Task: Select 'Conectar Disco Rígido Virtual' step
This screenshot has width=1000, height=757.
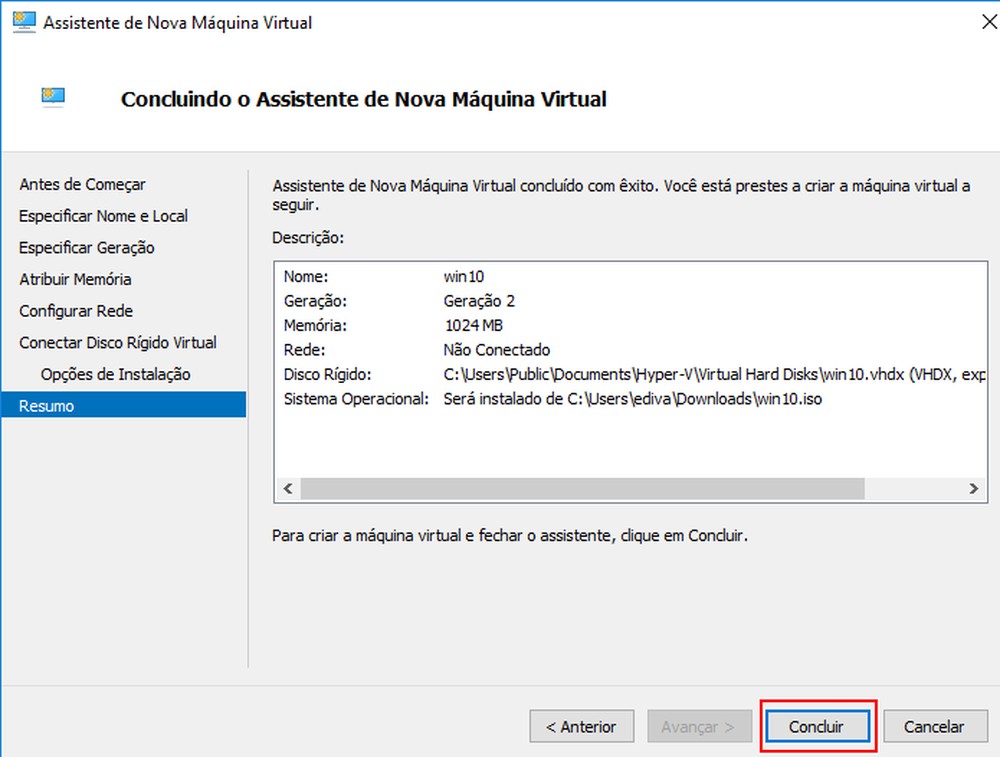Action: coord(117,342)
